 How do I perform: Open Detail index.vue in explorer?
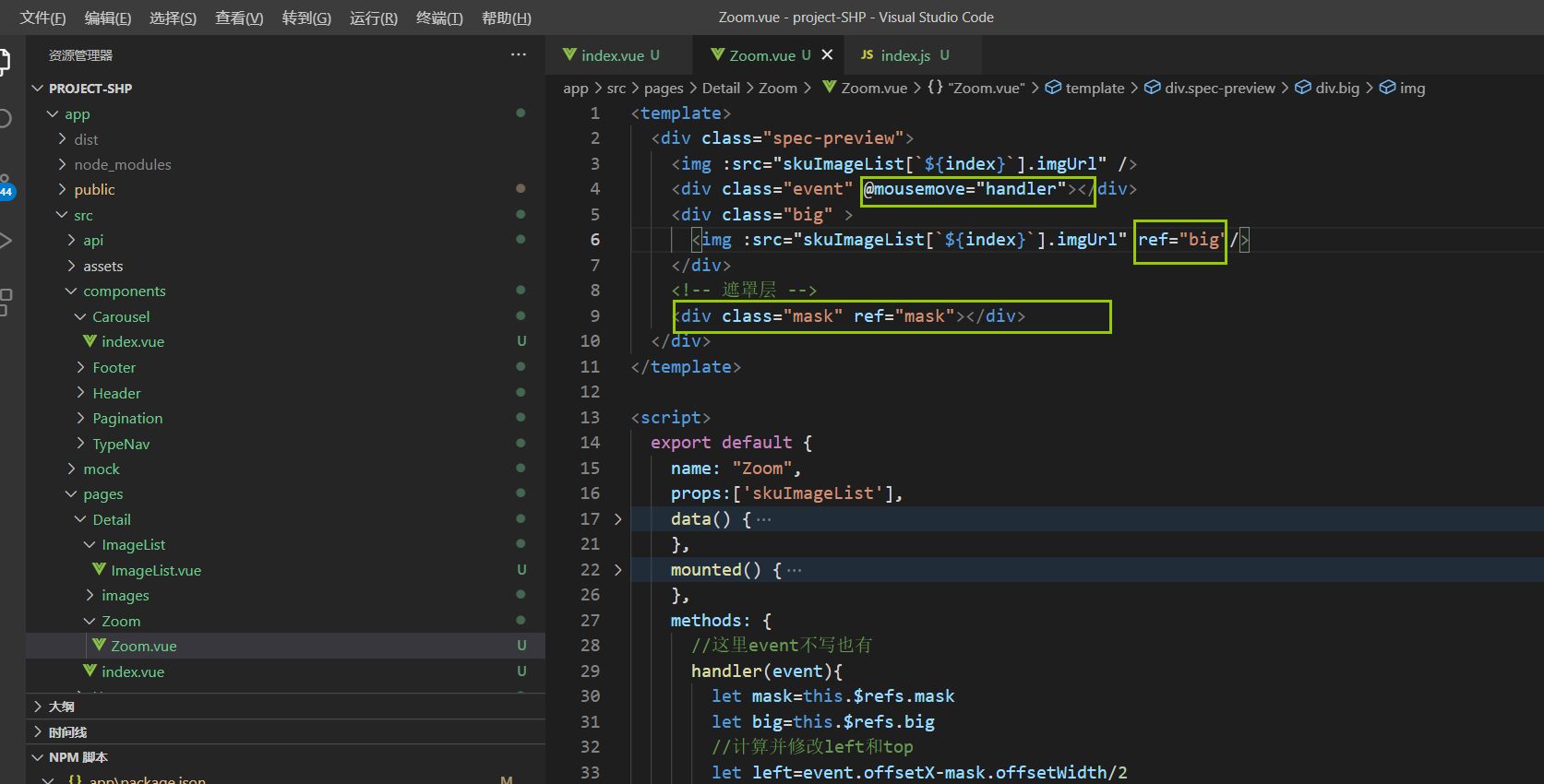click(x=285, y=671)
